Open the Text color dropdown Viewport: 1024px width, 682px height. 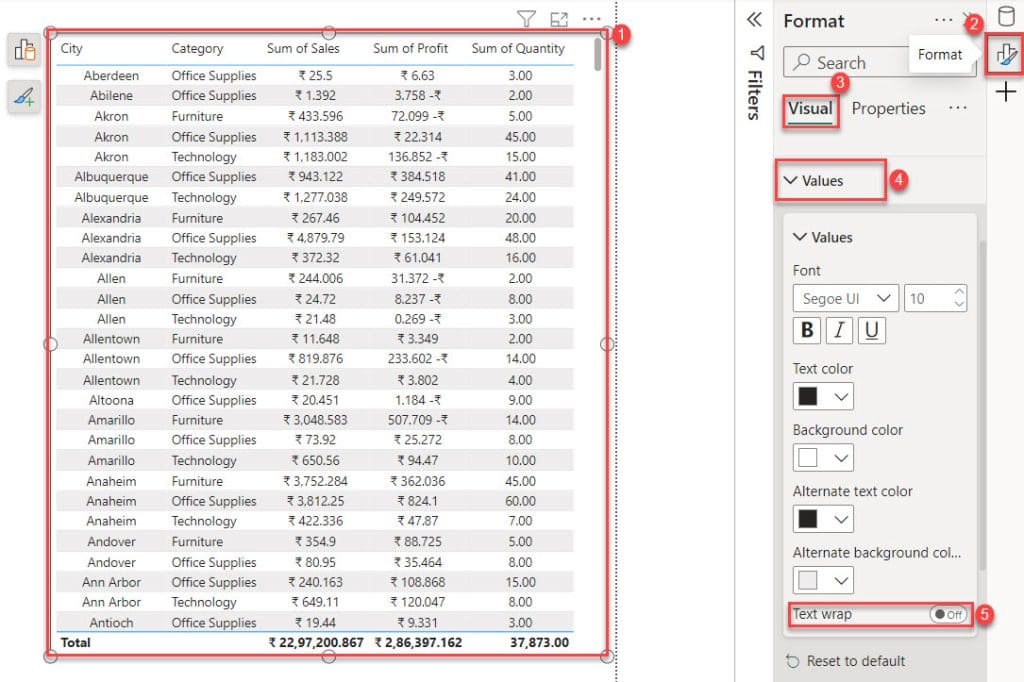[x=841, y=397]
